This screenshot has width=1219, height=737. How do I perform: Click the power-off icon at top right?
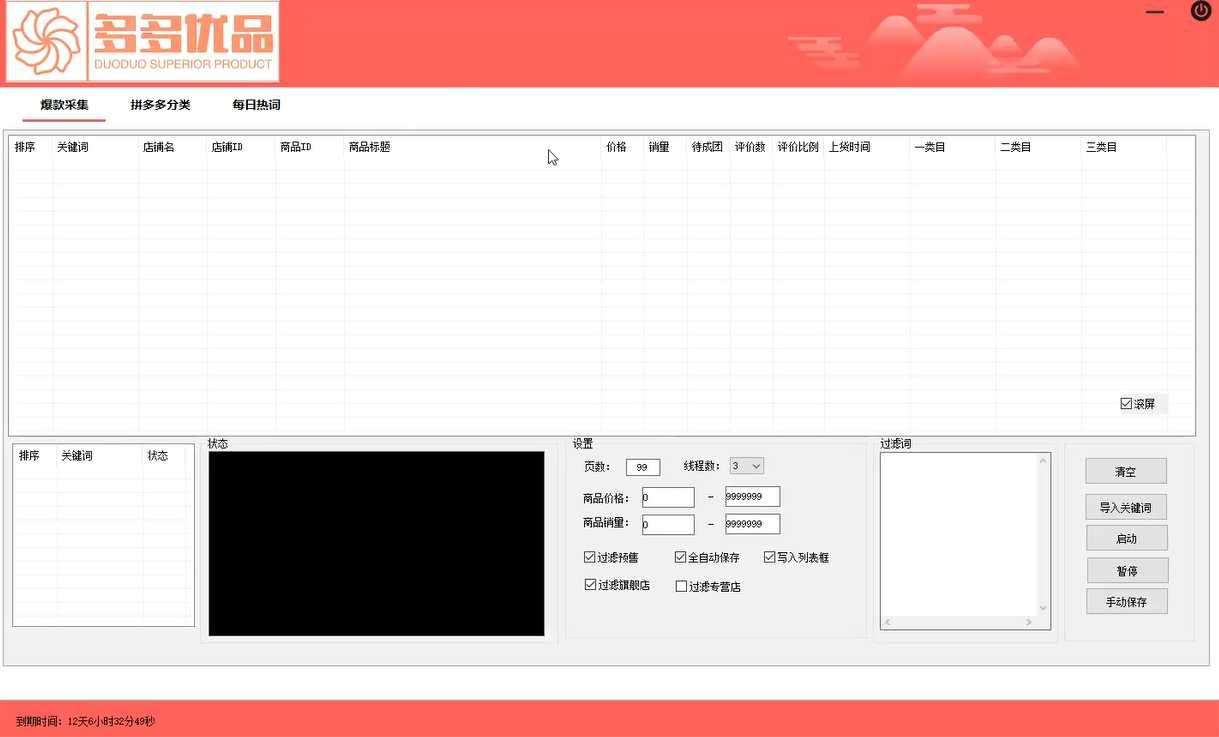pos(1201,11)
